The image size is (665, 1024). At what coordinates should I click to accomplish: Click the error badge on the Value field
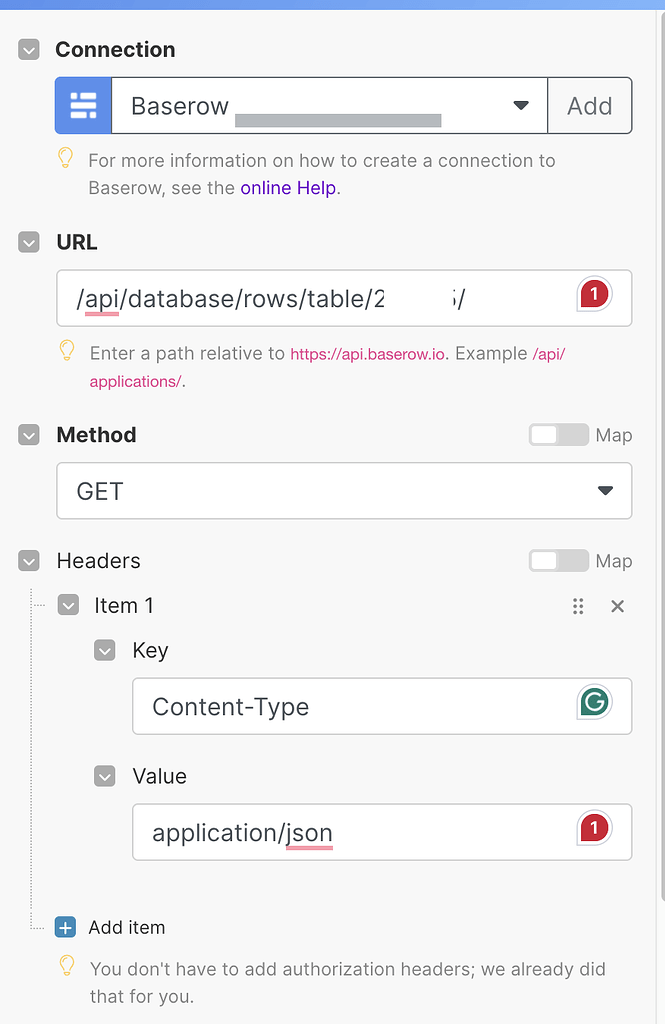click(x=596, y=826)
